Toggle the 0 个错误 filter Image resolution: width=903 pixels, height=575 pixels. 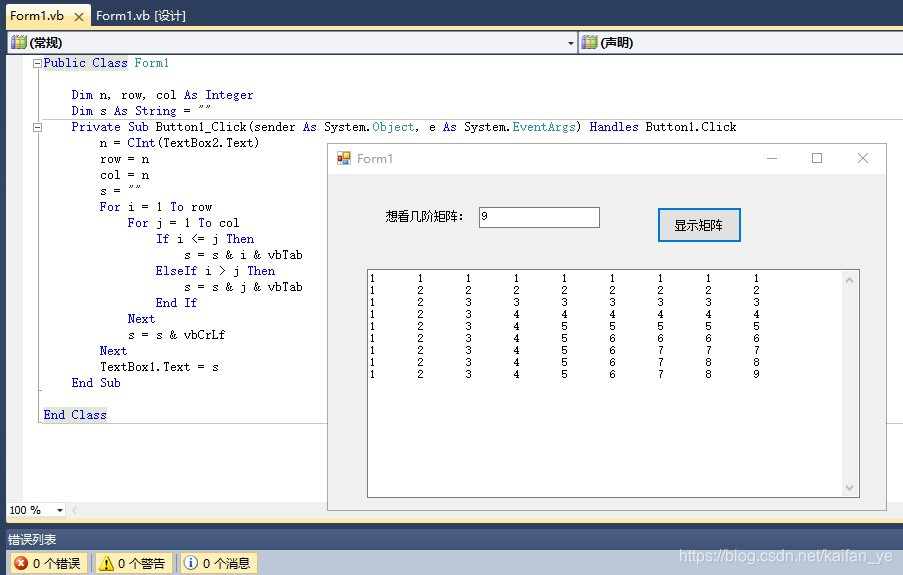(47, 563)
